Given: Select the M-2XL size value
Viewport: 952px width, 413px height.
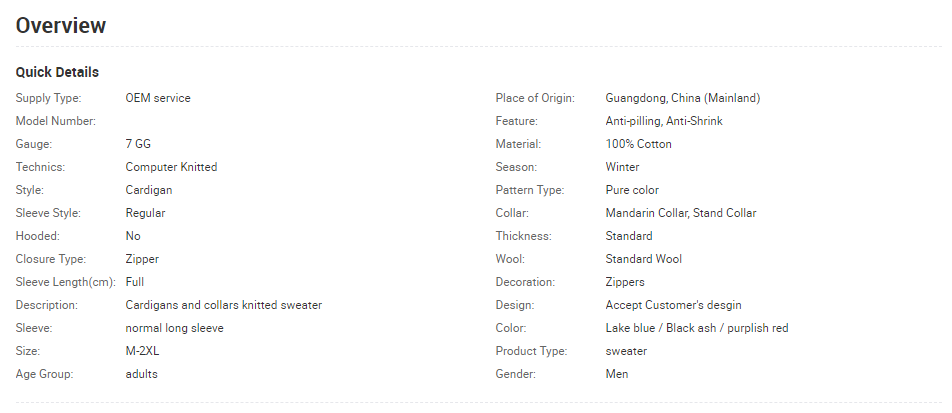Looking at the screenshot, I should click(142, 351).
